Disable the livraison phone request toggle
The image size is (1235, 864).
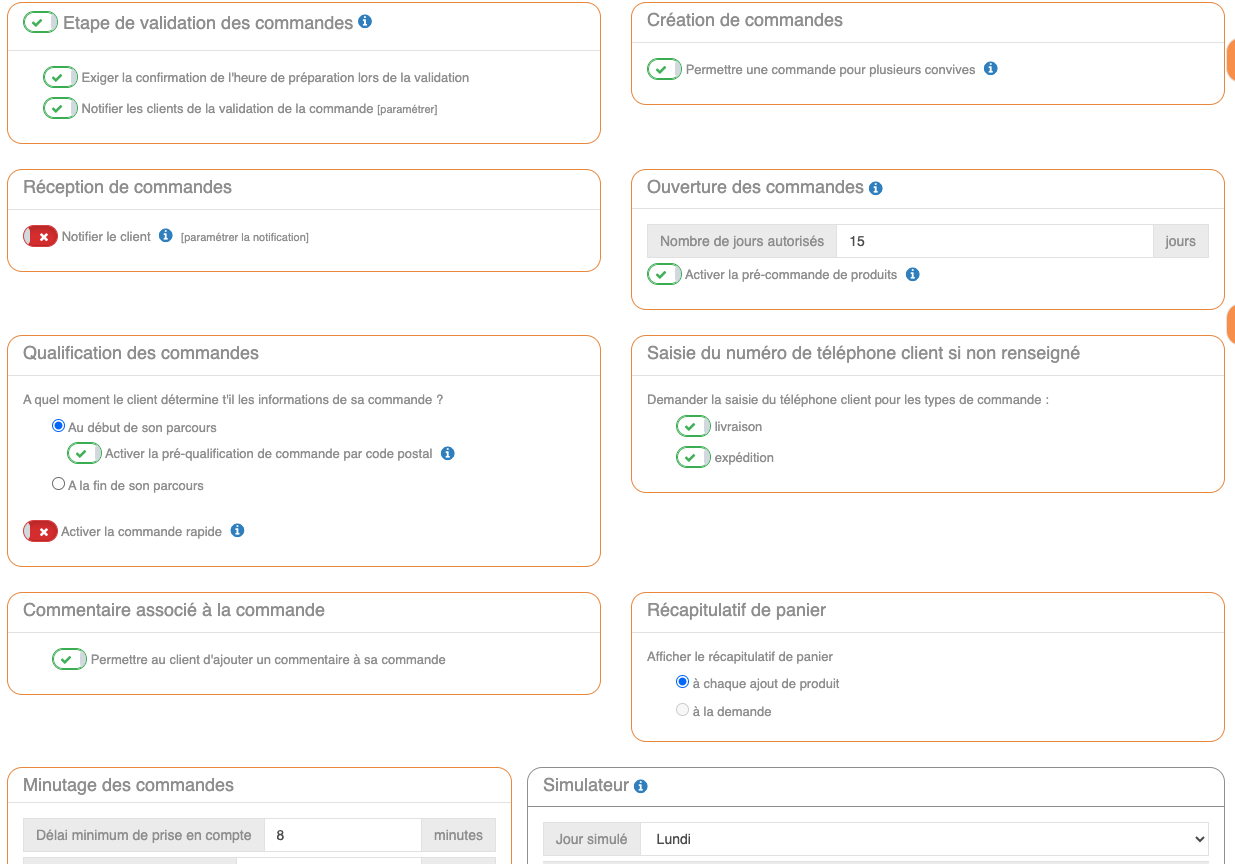point(693,427)
